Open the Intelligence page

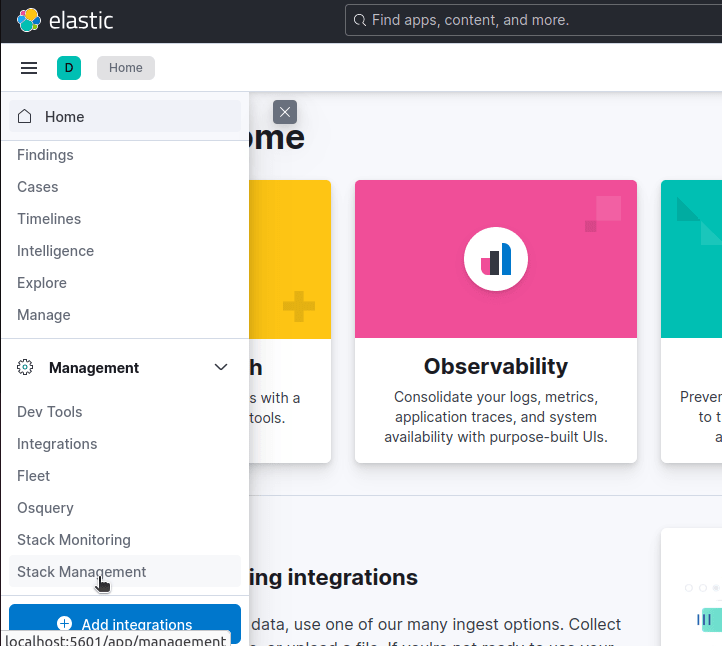(55, 251)
